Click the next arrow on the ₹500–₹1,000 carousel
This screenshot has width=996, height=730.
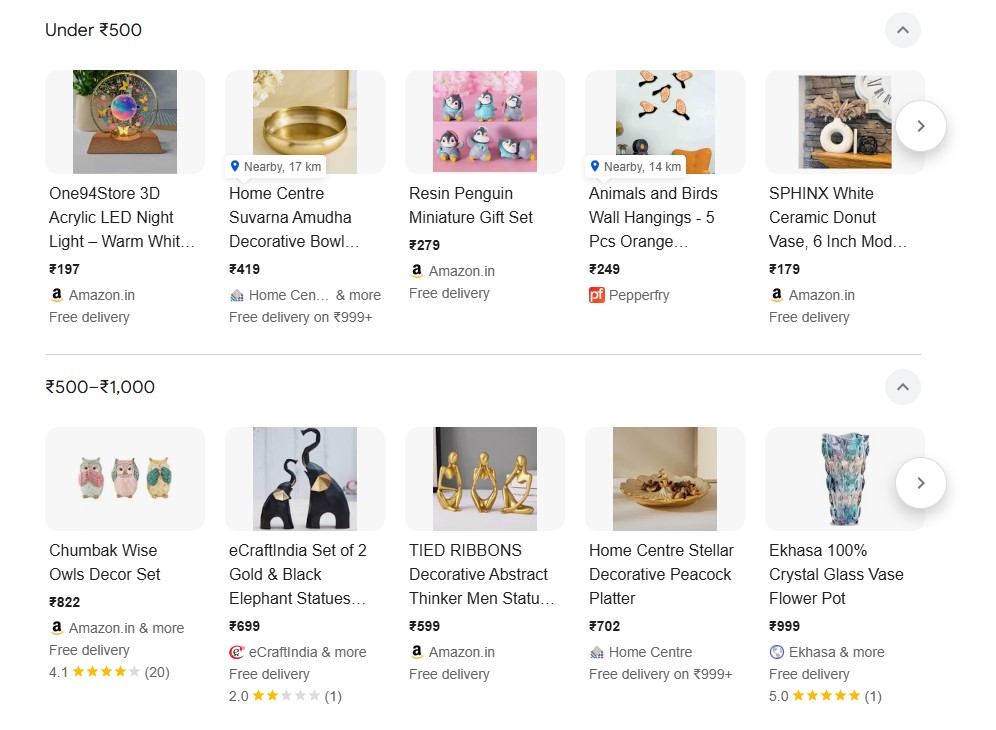[x=920, y=483]
